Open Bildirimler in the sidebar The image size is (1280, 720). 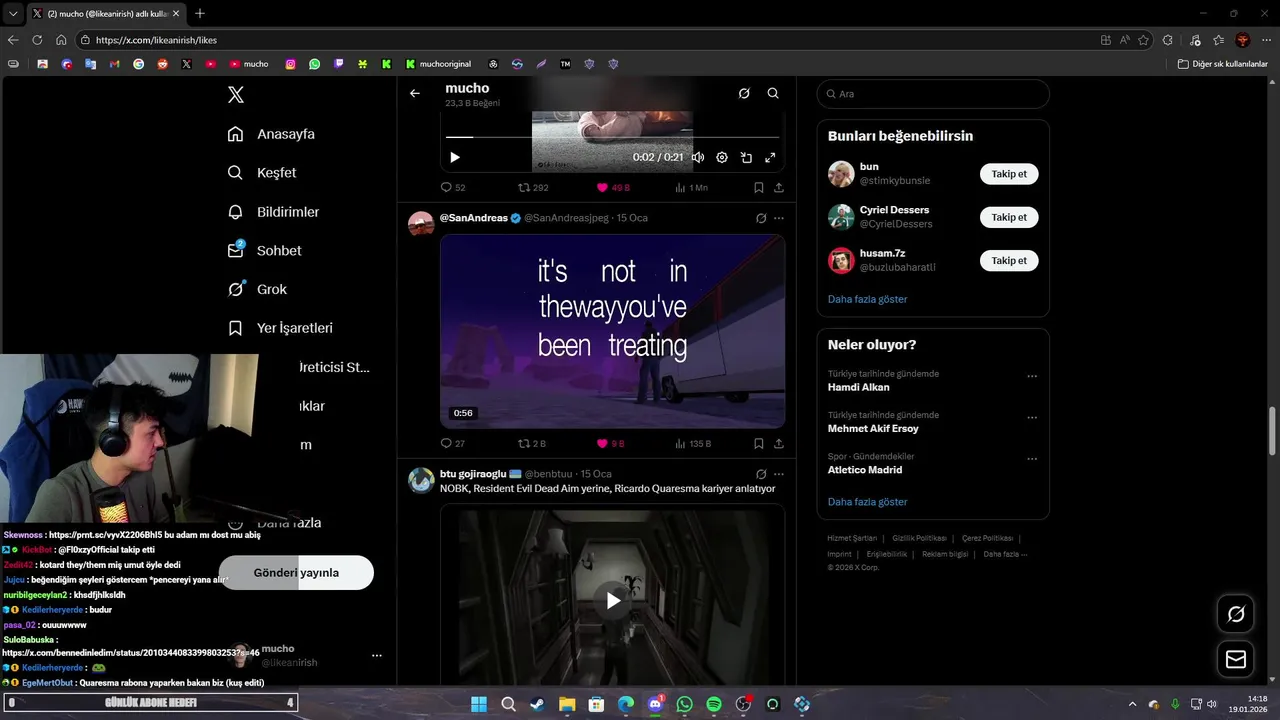[x=274, y=212]
